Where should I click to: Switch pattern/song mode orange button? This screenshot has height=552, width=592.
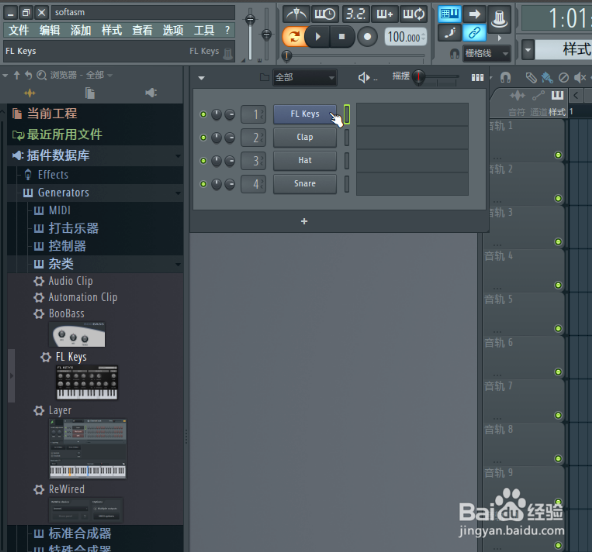point(293,37)
